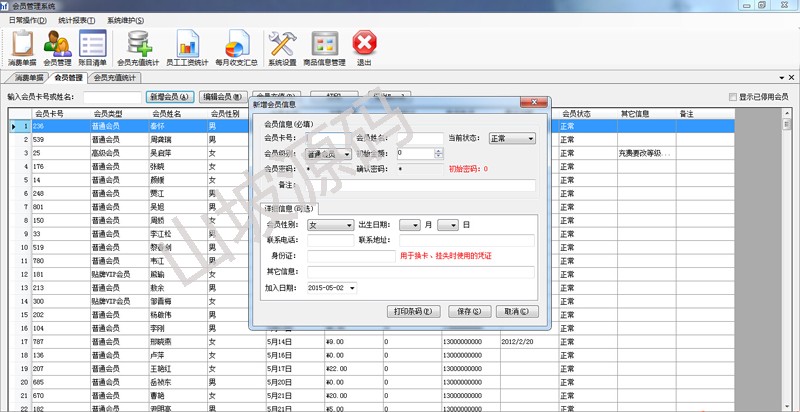Open 员工工资统计 bar chart icon
This screenshot has width=800, height=412.
[x=187, y=48]
